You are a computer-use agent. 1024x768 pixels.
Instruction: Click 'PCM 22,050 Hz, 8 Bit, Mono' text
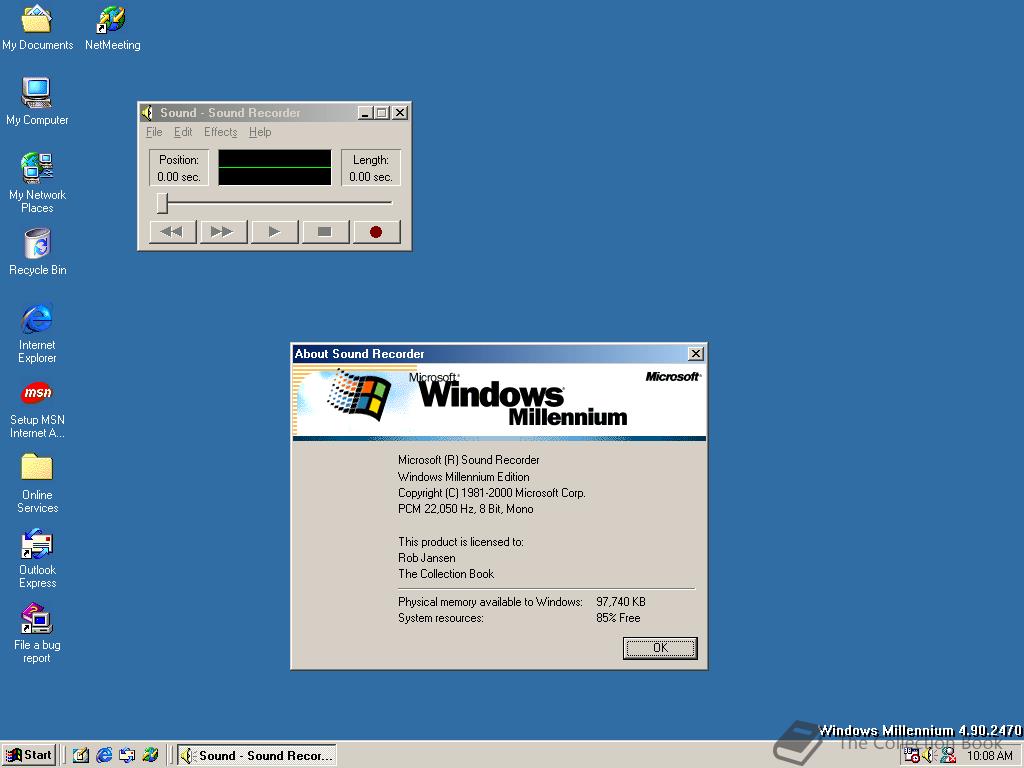click(466, 509)
